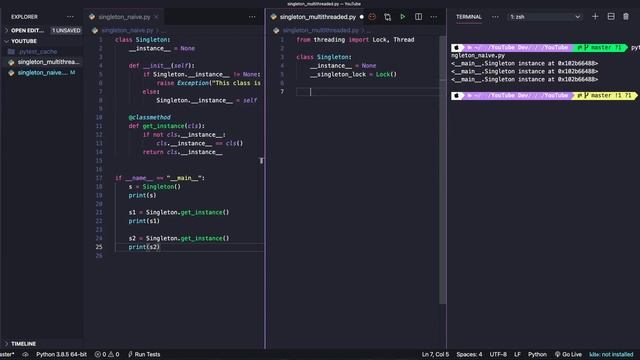
Task: Click the @classmethod decorator line
Action: [x=149, y=117]
